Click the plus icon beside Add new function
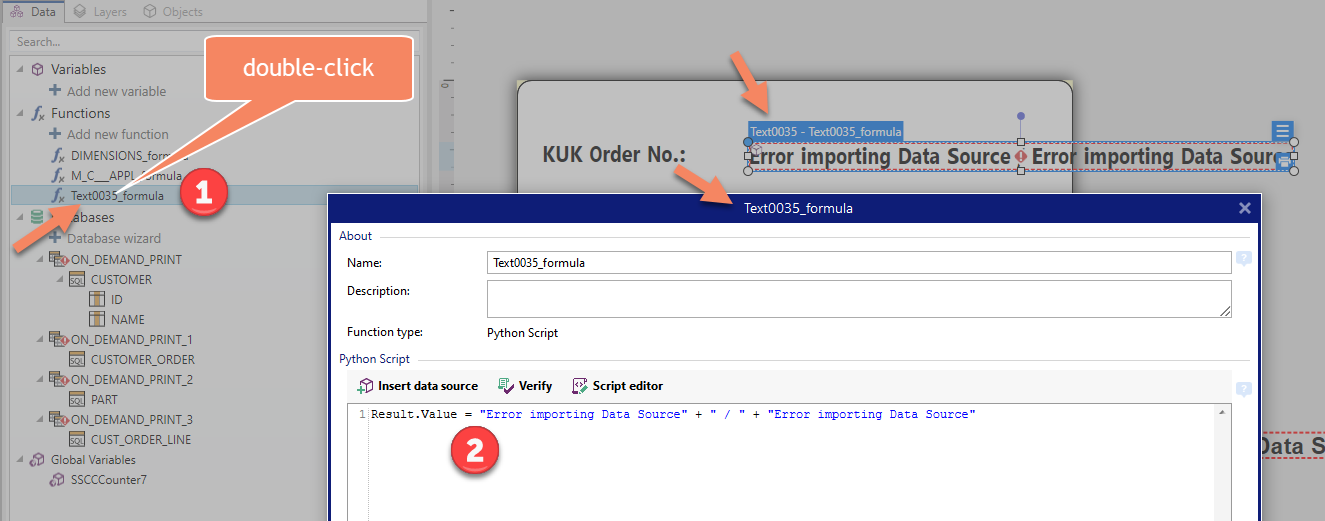This screenshot has height=521, width=1325. tap(55, 134)
